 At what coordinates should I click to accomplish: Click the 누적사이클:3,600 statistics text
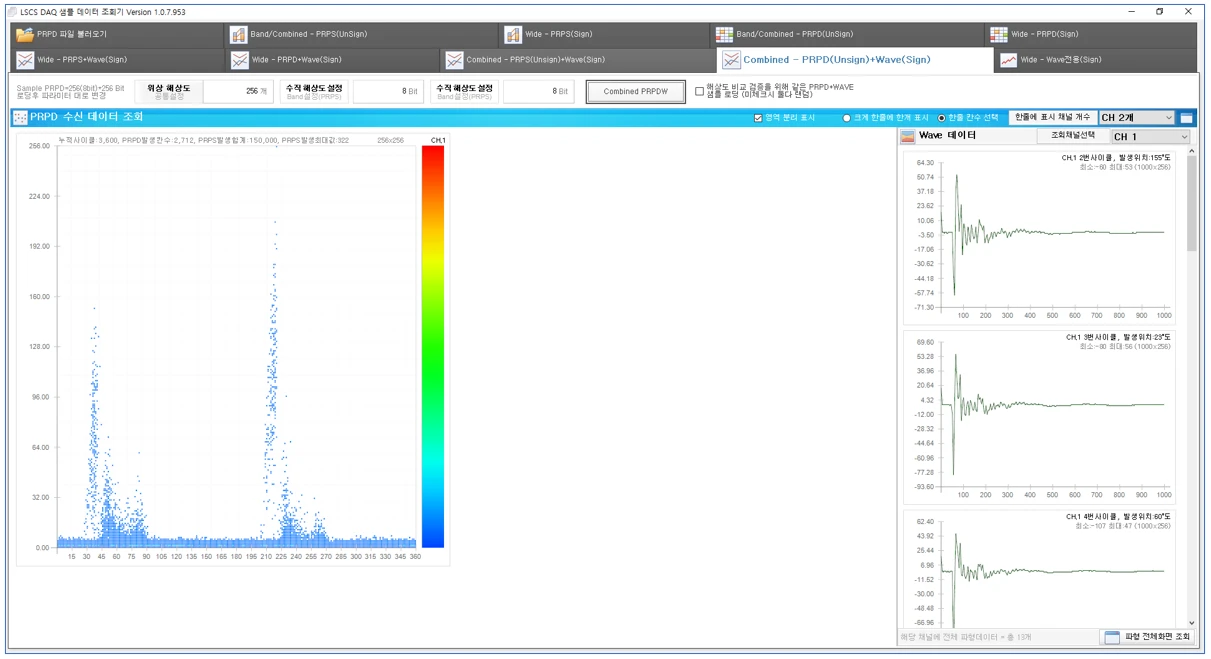point(204,140)
